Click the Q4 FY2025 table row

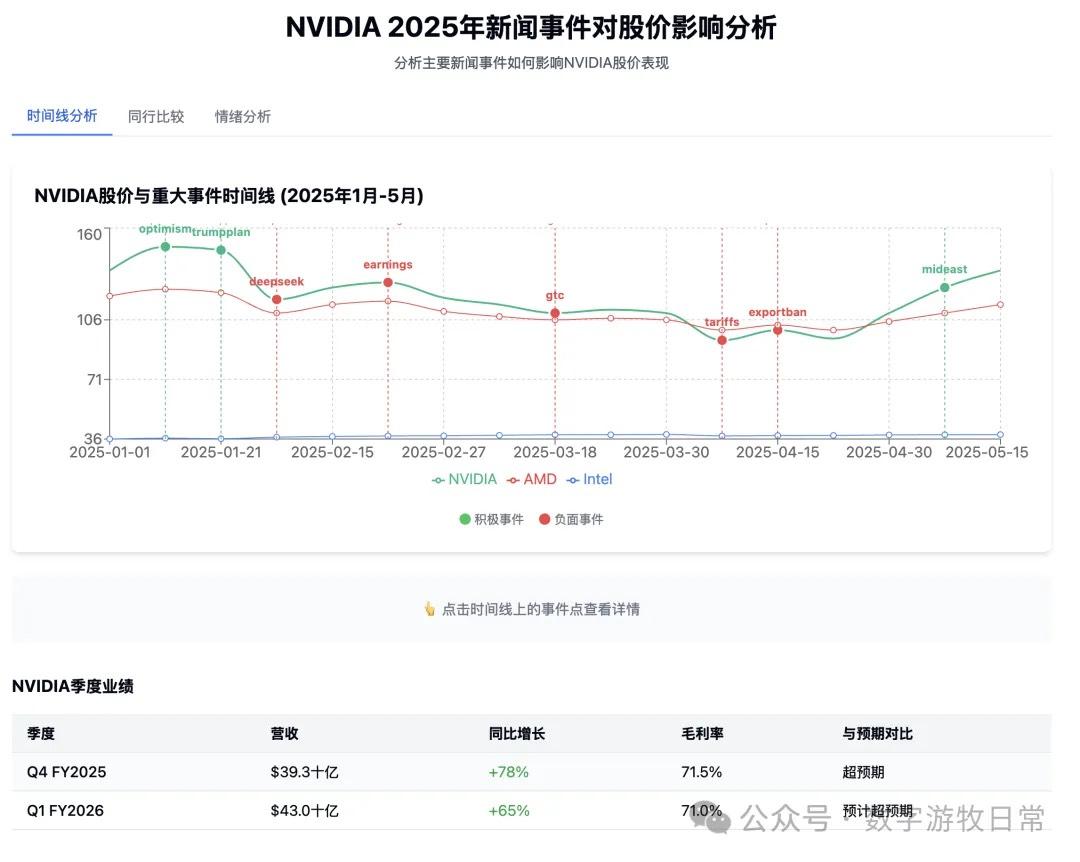tap(531, 772)
